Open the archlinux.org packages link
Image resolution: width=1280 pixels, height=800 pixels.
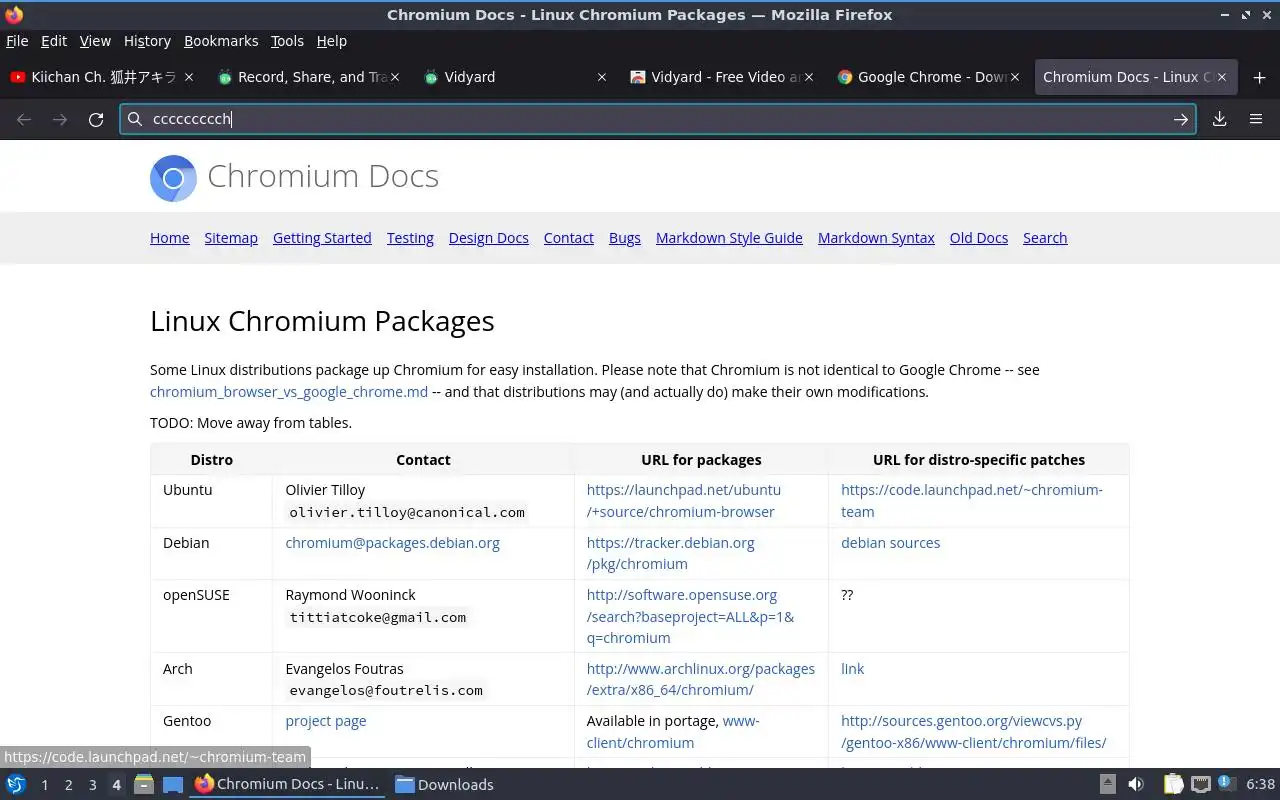(x=700, y=679)
